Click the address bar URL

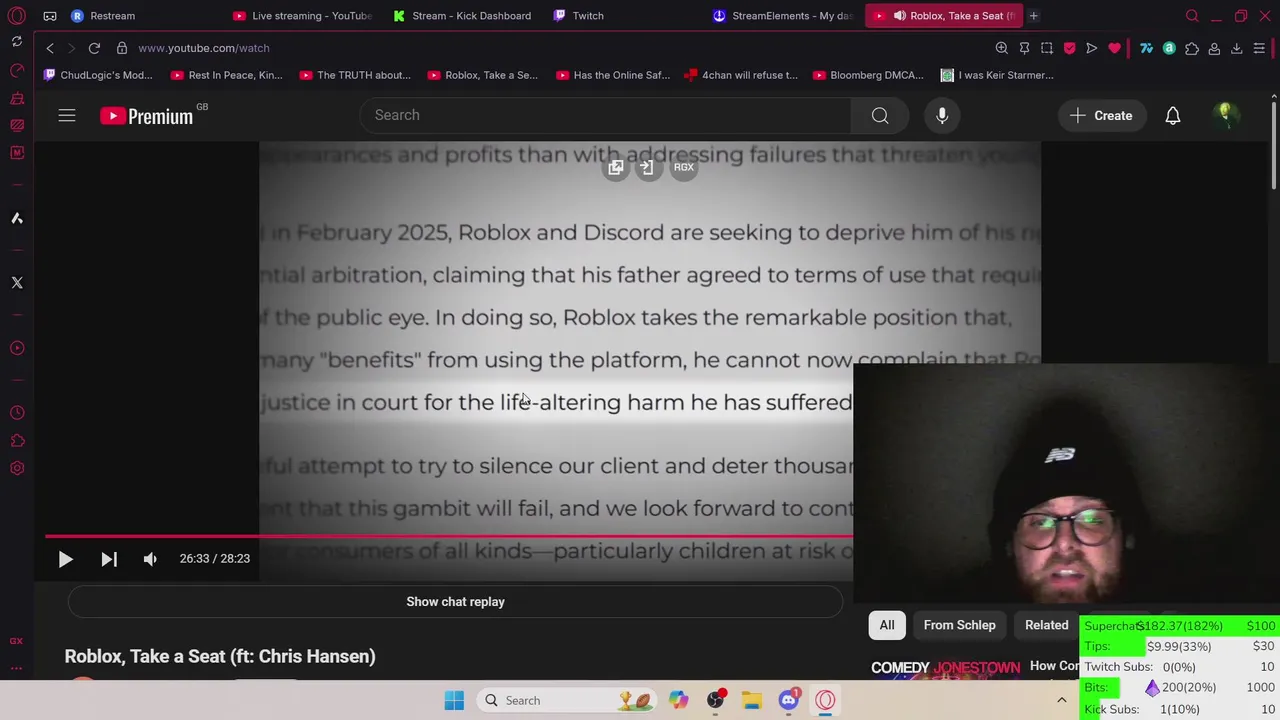pos(204,48)
